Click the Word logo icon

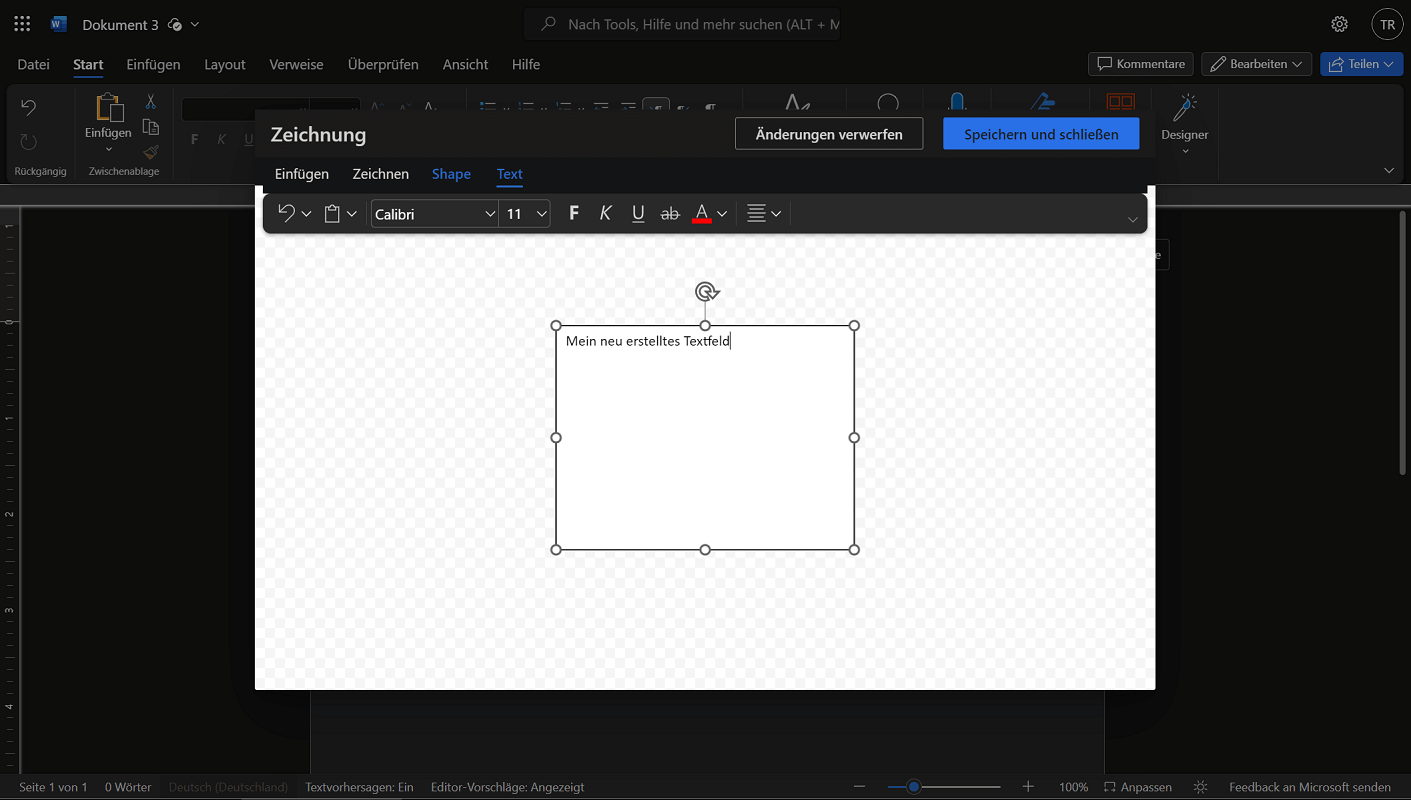[59, 24]
